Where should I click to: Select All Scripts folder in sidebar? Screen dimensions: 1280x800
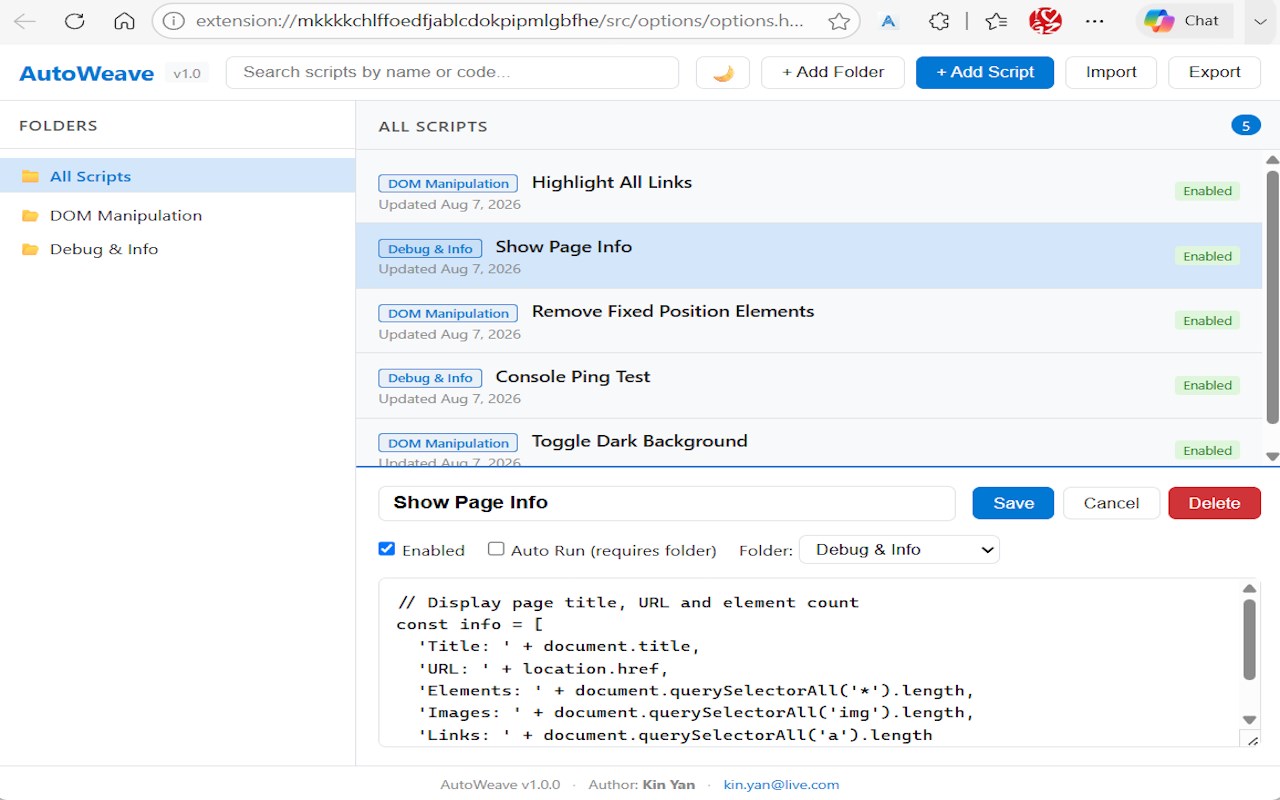point(178,176)
